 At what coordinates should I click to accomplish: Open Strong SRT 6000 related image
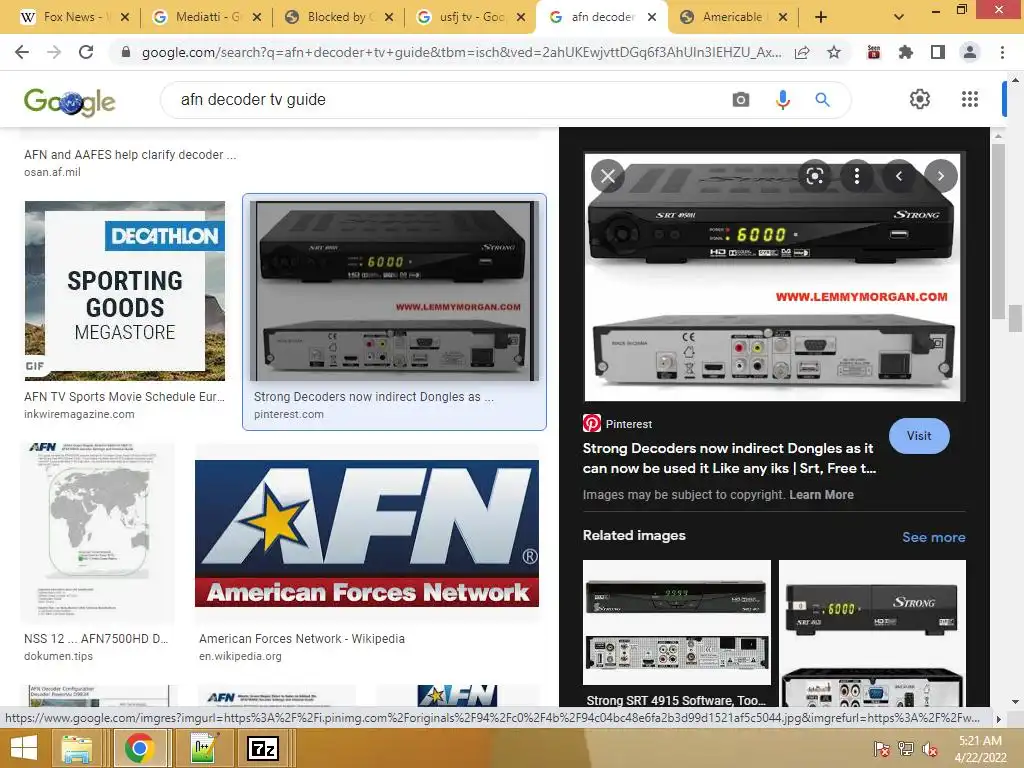872,632
